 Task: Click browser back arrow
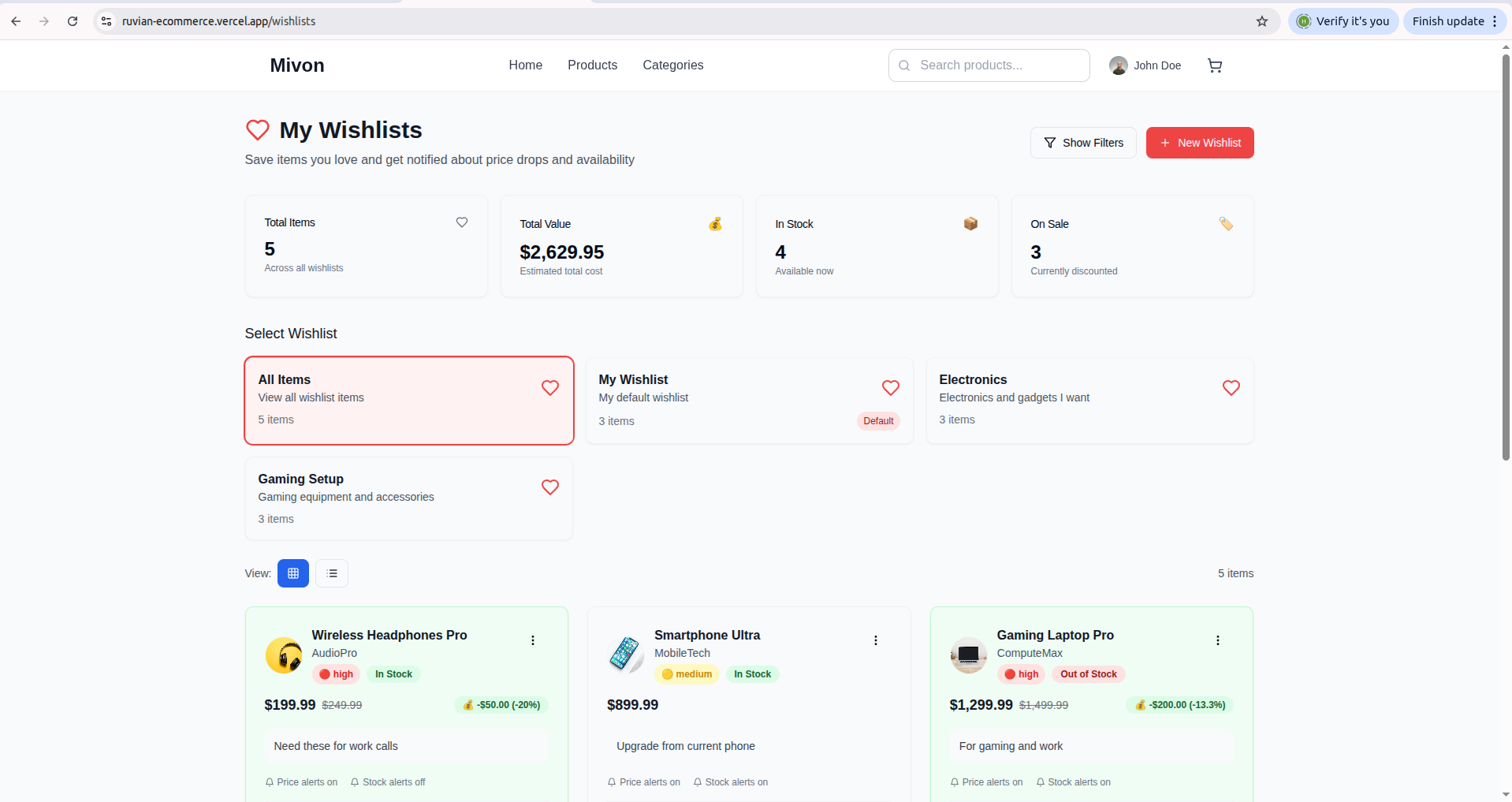coord(16,21)
